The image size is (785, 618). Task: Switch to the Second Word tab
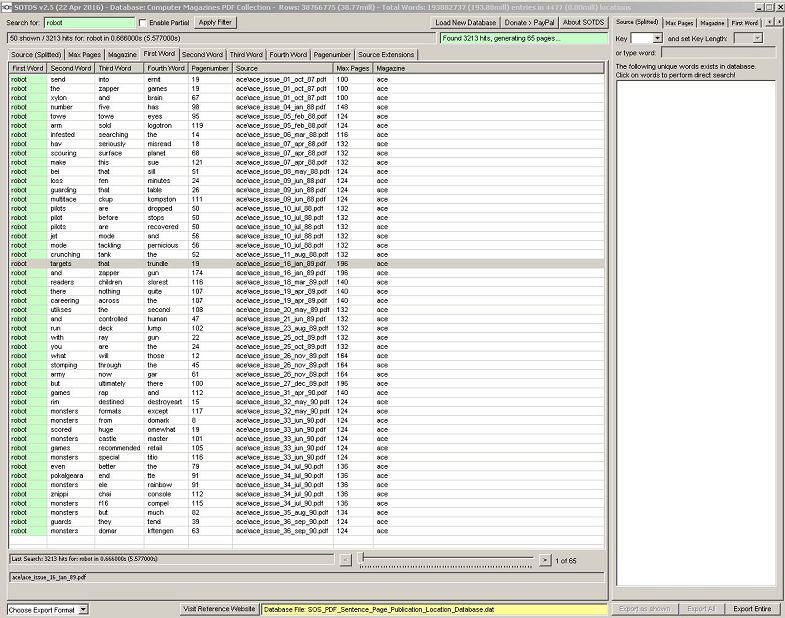pos(202,54)
